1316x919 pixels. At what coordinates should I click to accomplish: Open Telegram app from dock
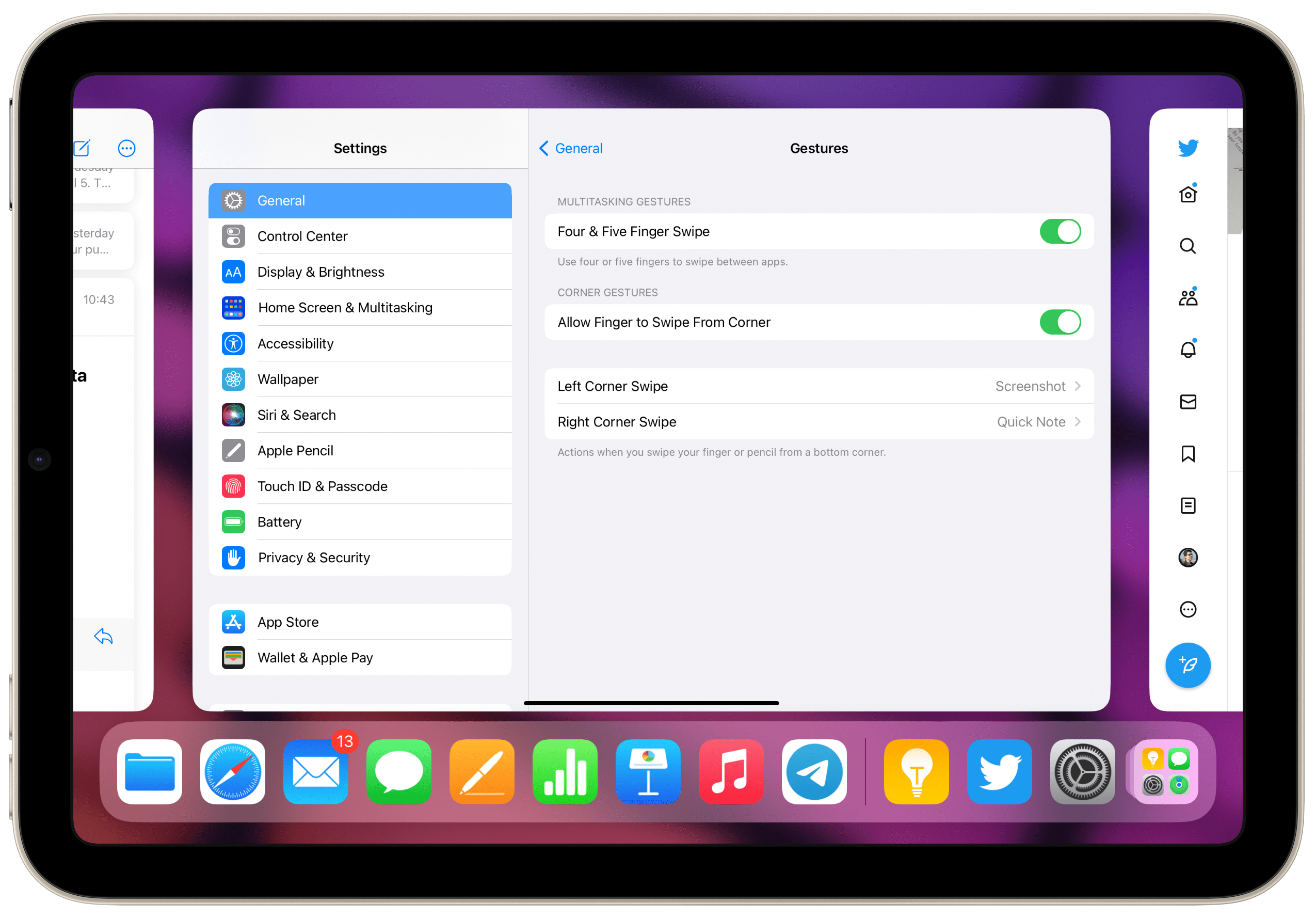pos(815,772)
